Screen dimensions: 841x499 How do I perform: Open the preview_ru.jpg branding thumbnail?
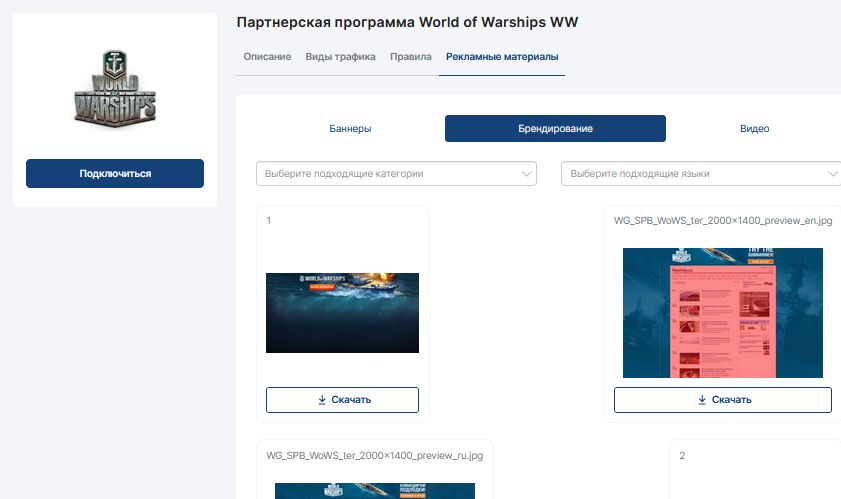coord(375,490)
